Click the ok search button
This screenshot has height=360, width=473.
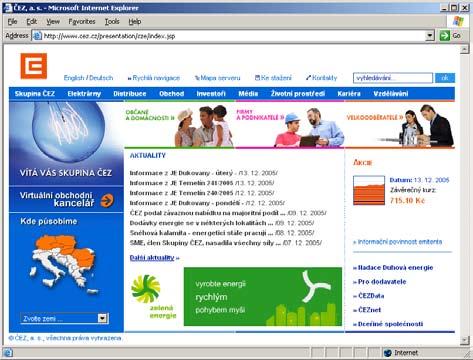445,78
